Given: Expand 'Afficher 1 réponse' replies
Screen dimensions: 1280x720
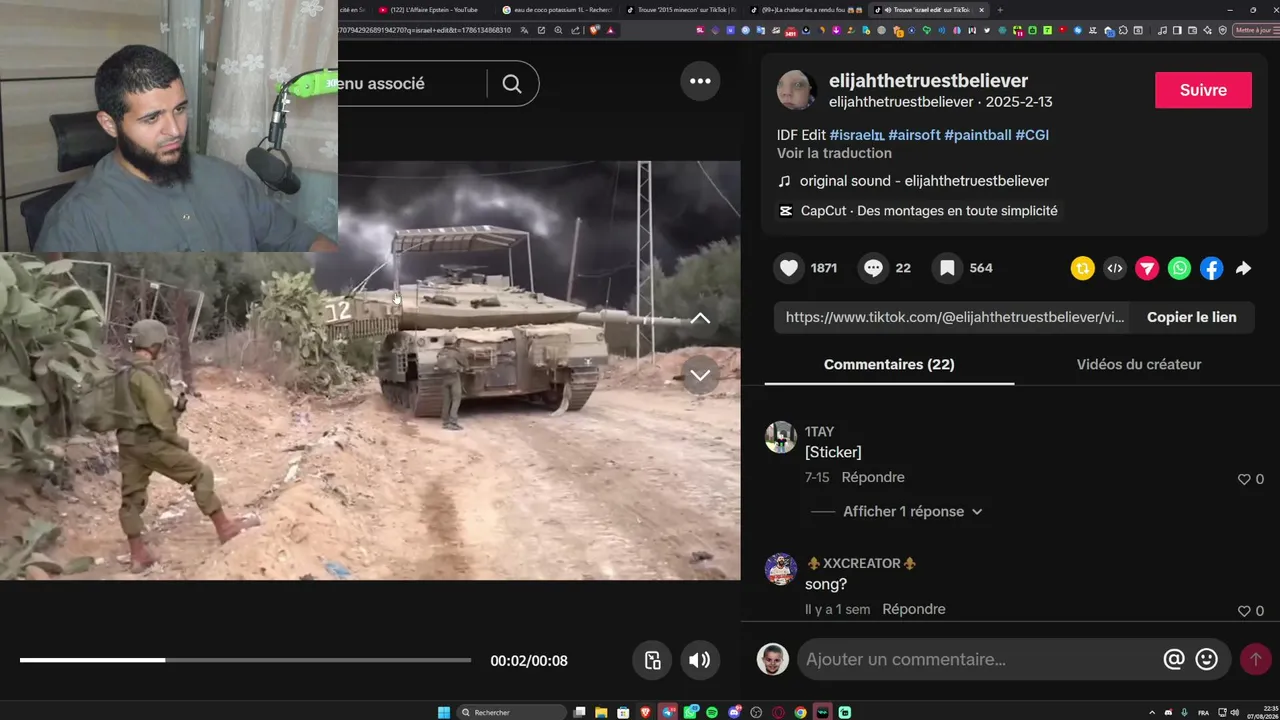Looking at the screenshot, I should pos(913,511).
